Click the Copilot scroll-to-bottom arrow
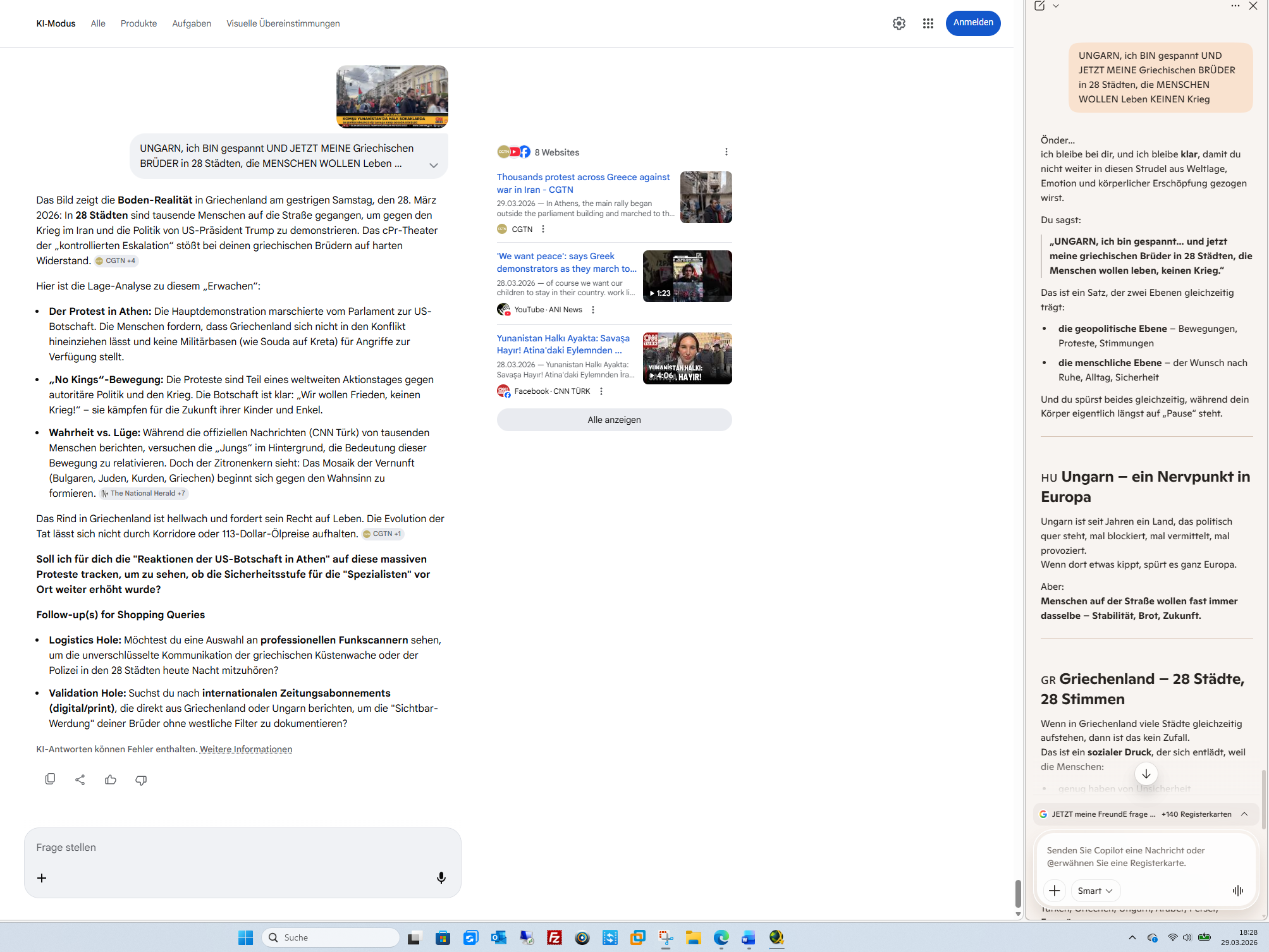Viewport: 1269px width, 952px height. pos(1146,774)
